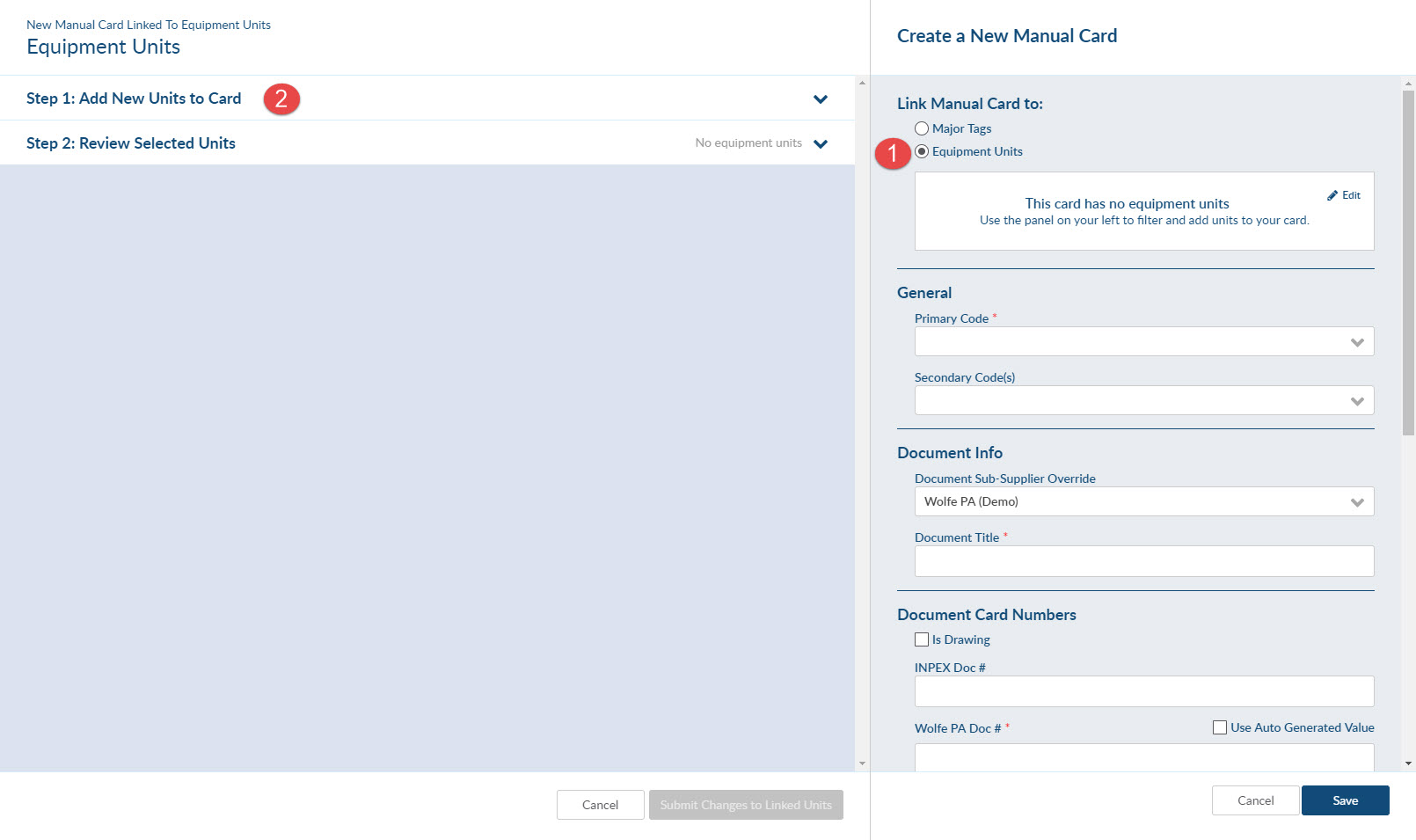Screen dimensions: 1416x840
Task: Tick the Is Drawing checkbox
Action: pos(922,639)
